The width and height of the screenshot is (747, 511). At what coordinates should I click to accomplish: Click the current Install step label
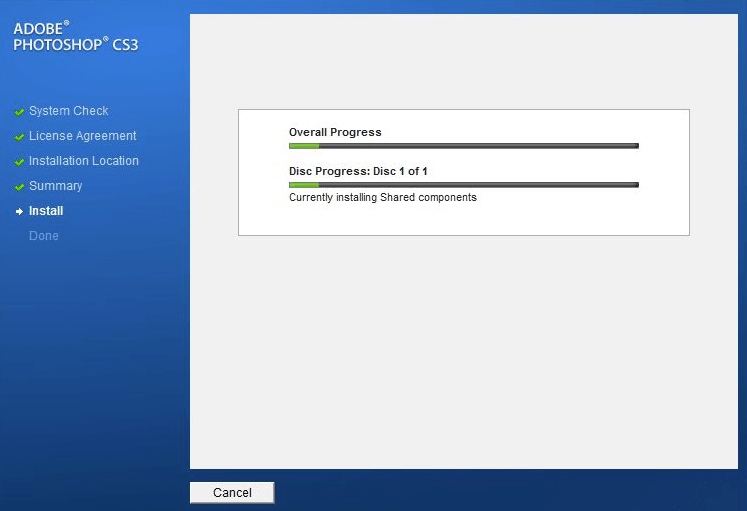[x=46, y=211]
